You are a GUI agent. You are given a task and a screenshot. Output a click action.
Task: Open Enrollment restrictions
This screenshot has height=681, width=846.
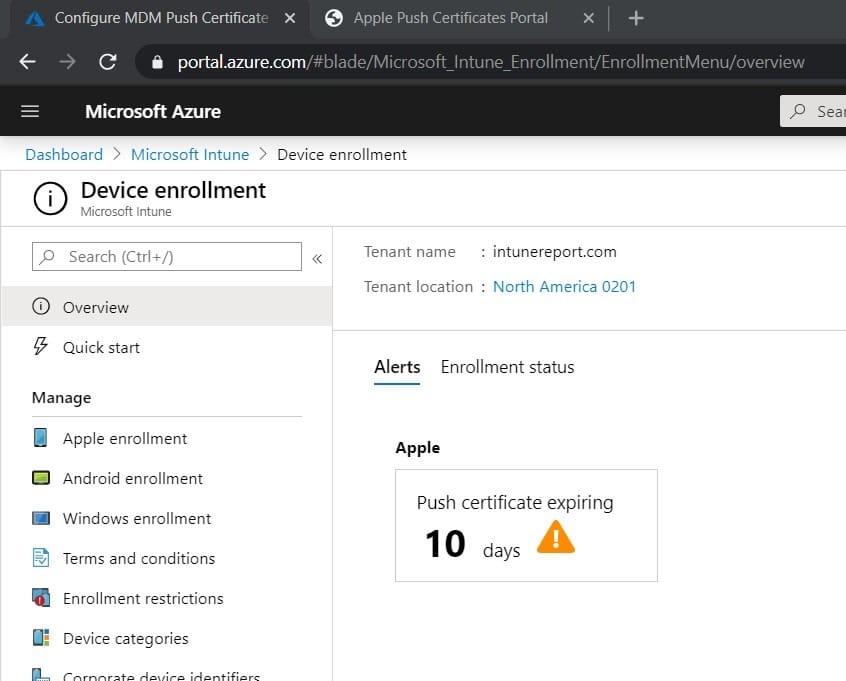(x=167, y=598)
